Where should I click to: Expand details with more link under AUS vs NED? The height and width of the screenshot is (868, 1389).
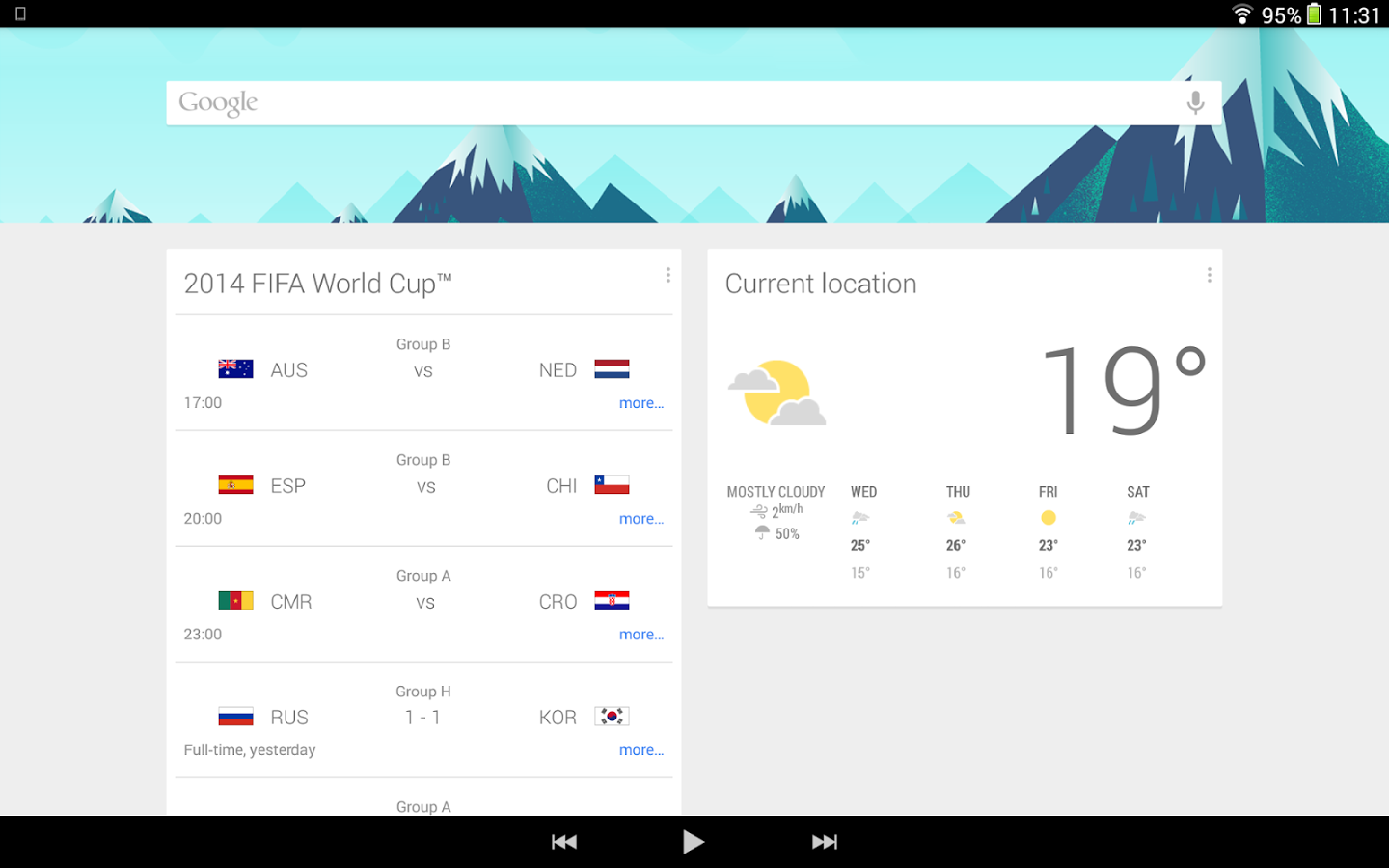(x=641, y=403)
